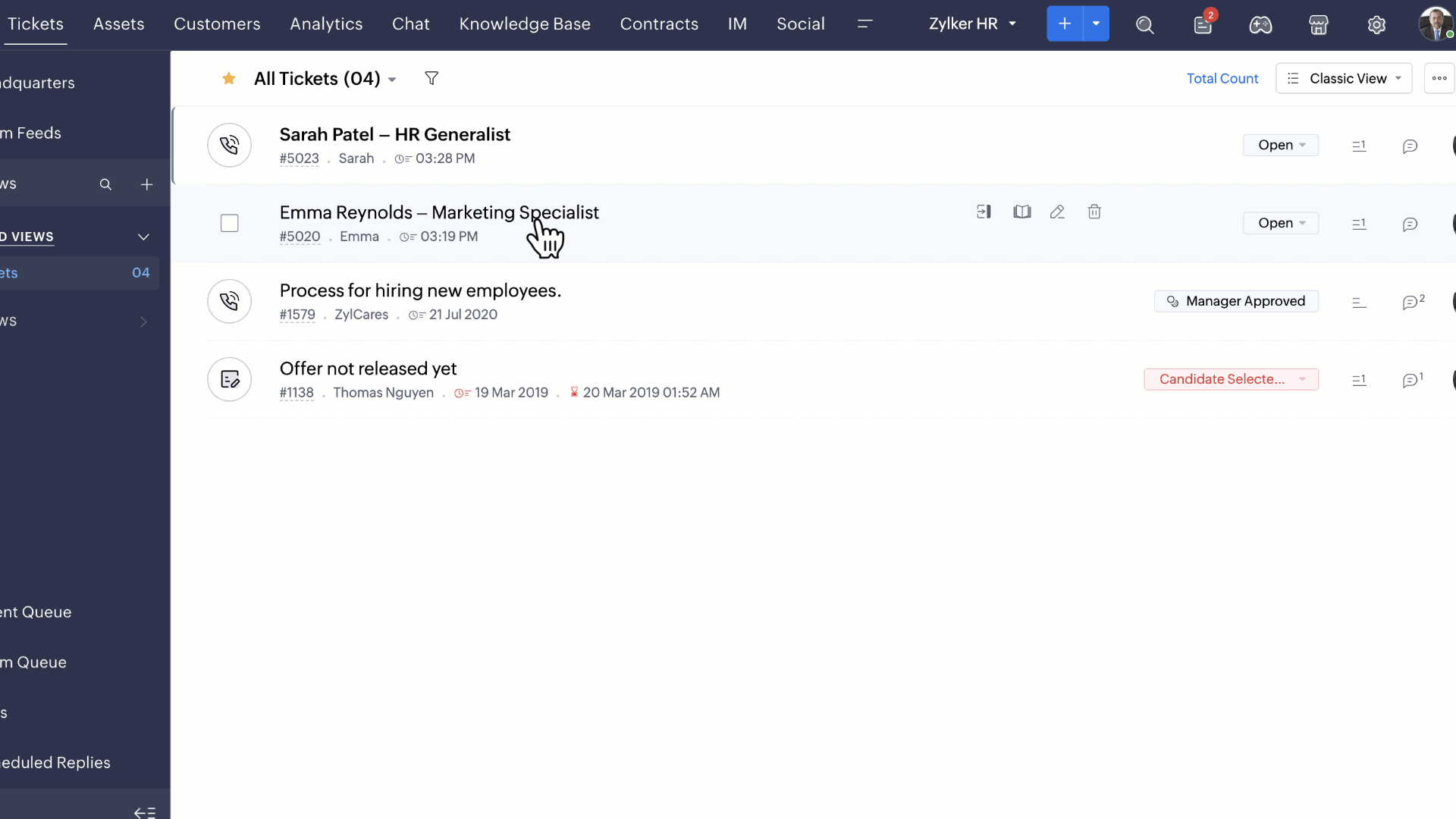Click blue plus add button
Screen dimensions: 1456x819
1065,24
